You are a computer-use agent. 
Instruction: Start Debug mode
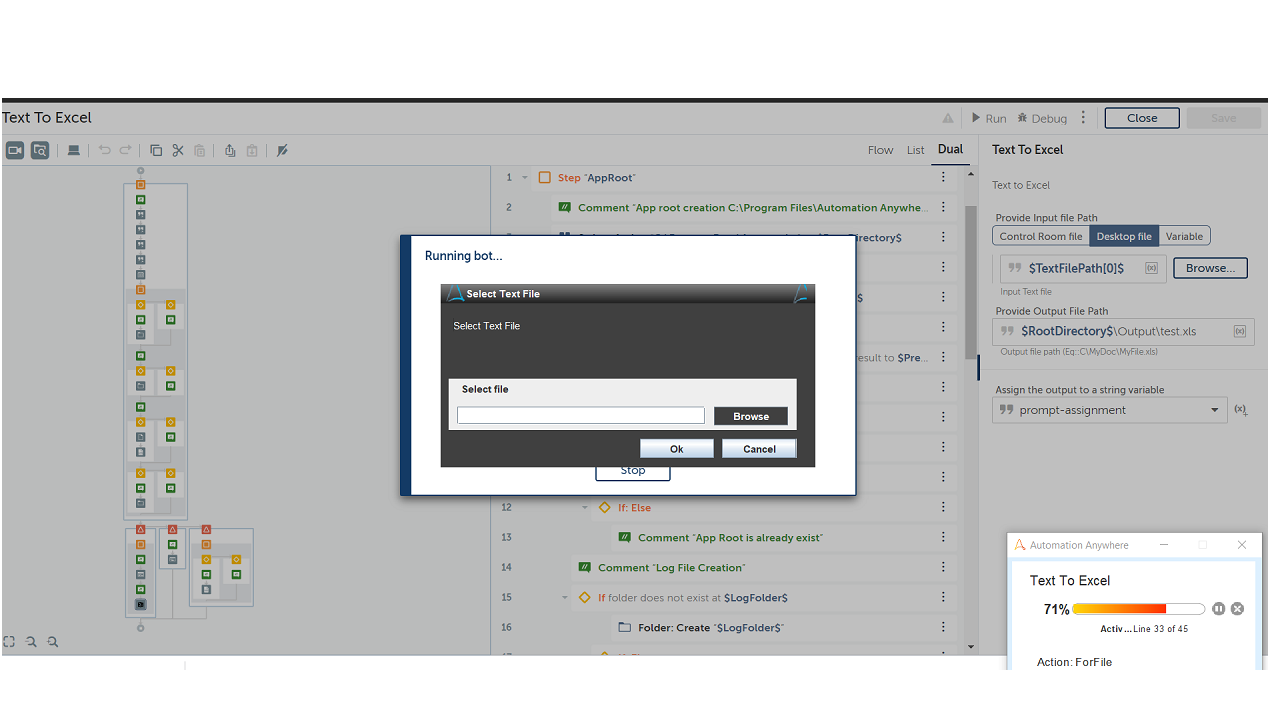coord(1042,118)
